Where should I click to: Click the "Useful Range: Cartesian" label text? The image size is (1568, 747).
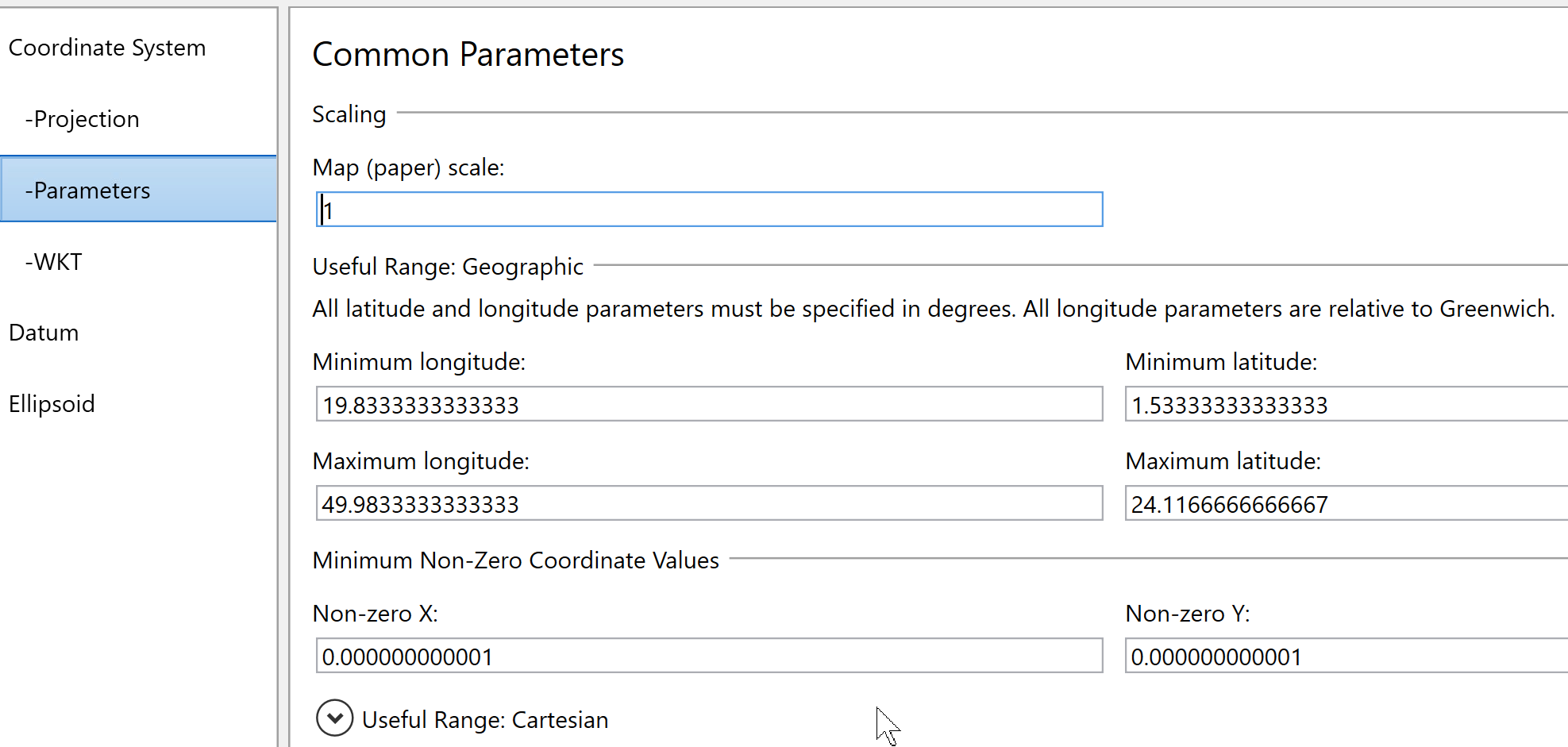coord(485,720)
